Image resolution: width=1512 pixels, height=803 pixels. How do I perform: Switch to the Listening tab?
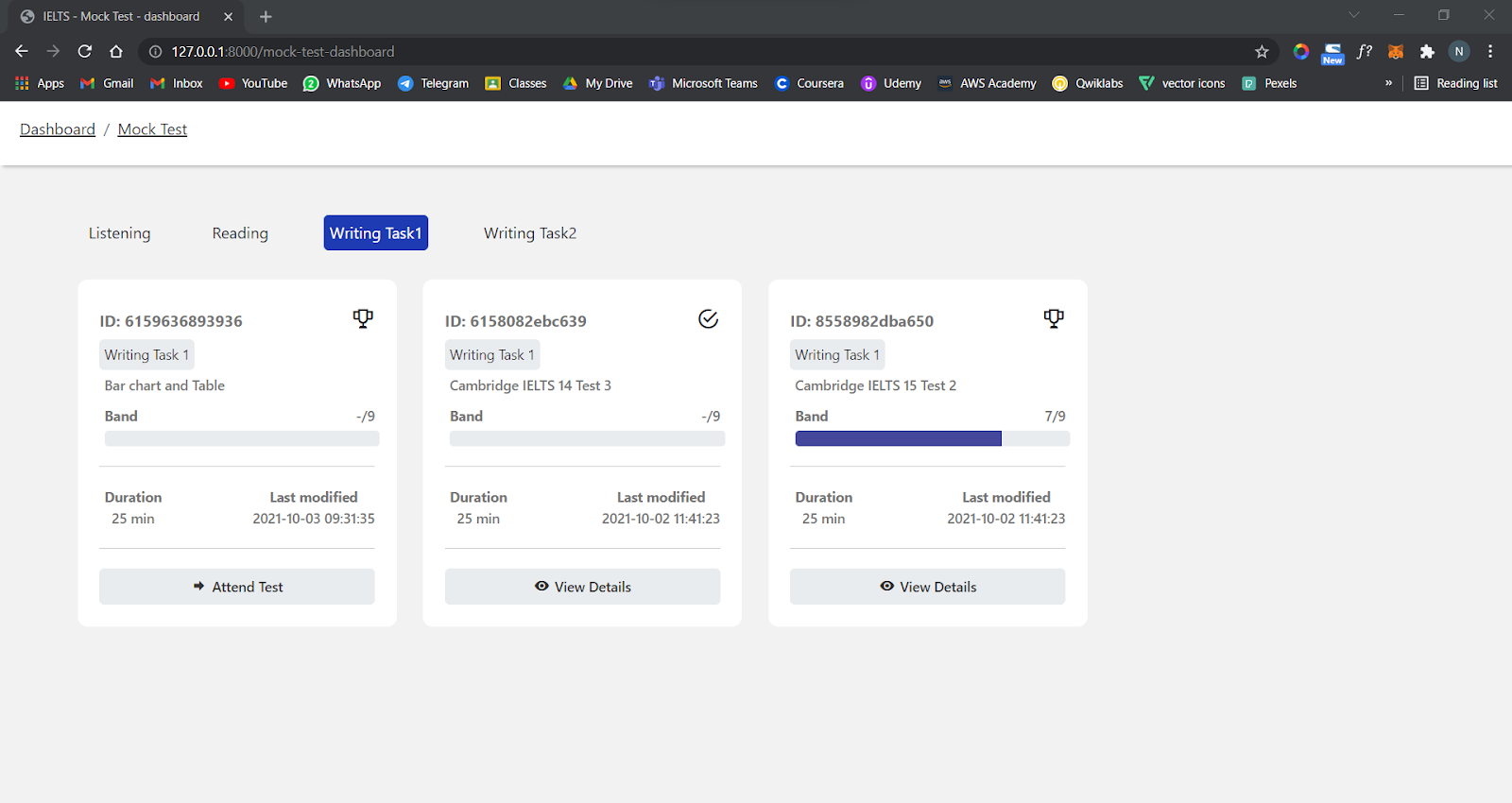120,233
